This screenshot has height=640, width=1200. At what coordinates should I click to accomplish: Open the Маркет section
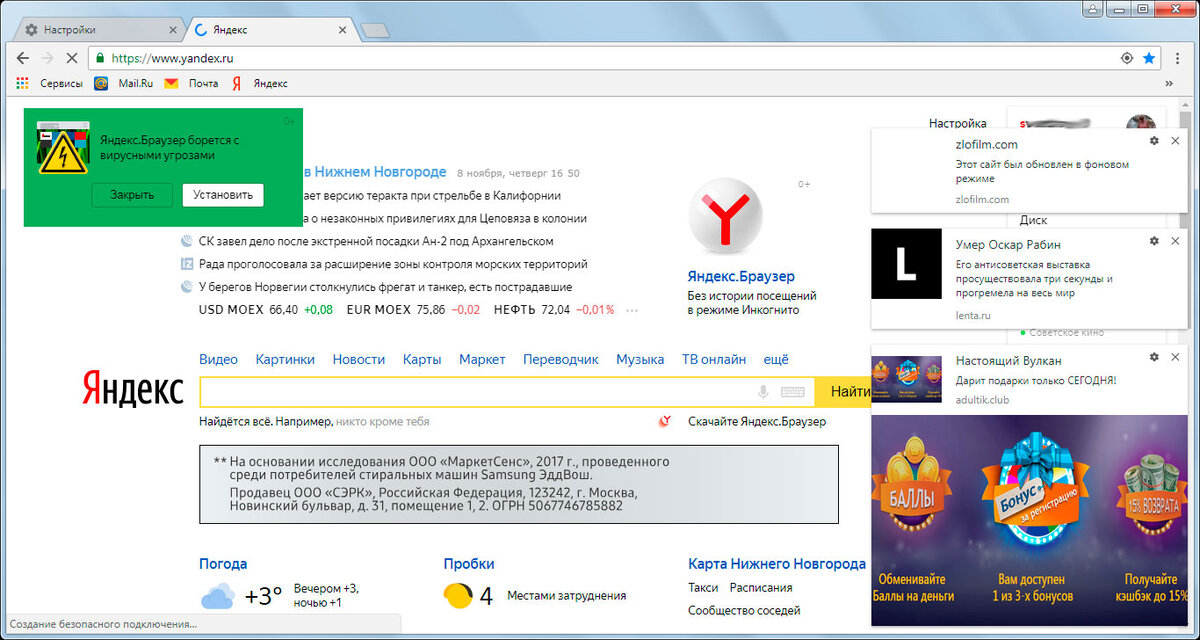click(x=482, y=359)
